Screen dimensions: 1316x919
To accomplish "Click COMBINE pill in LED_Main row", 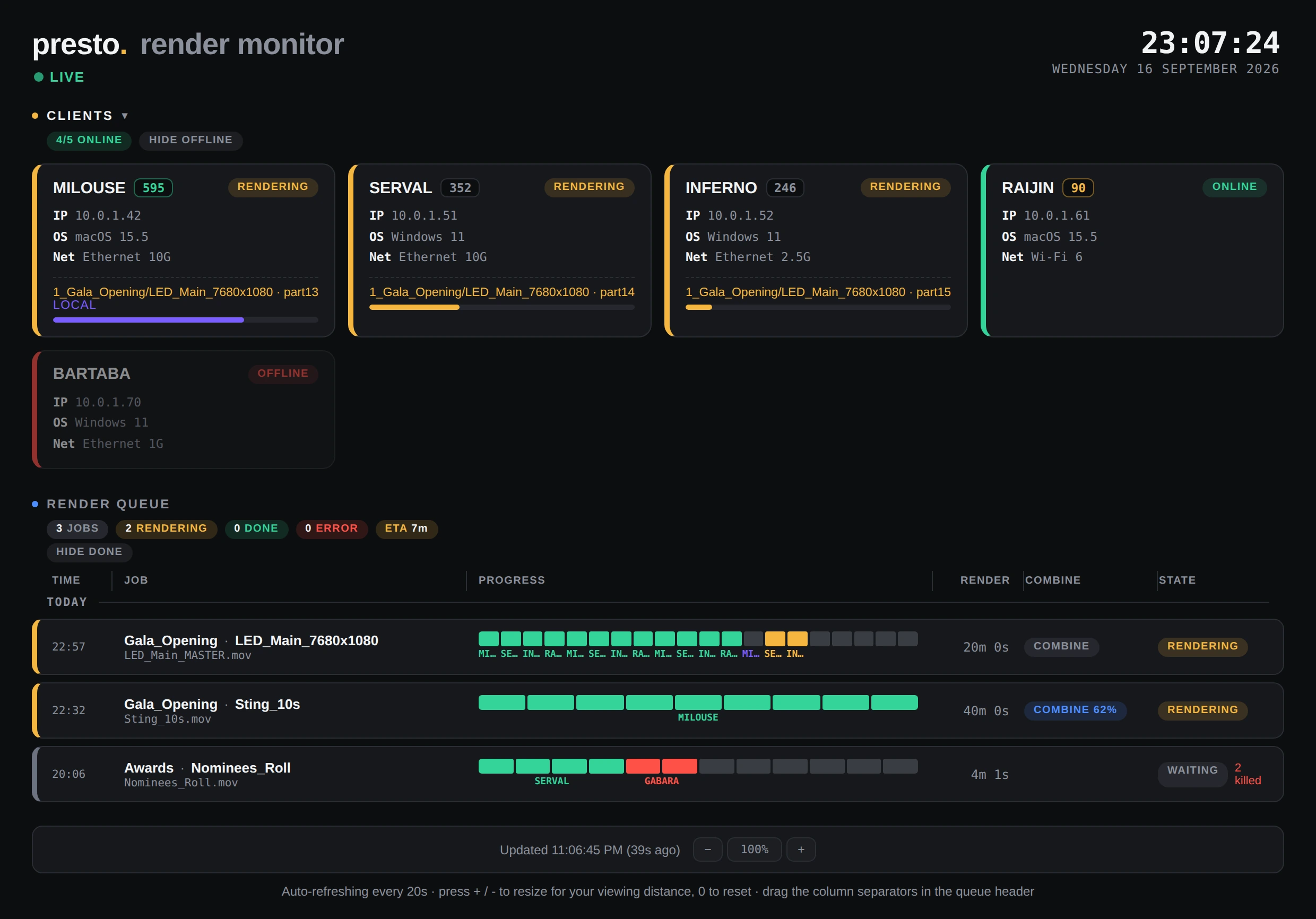I will [1061, 647].
